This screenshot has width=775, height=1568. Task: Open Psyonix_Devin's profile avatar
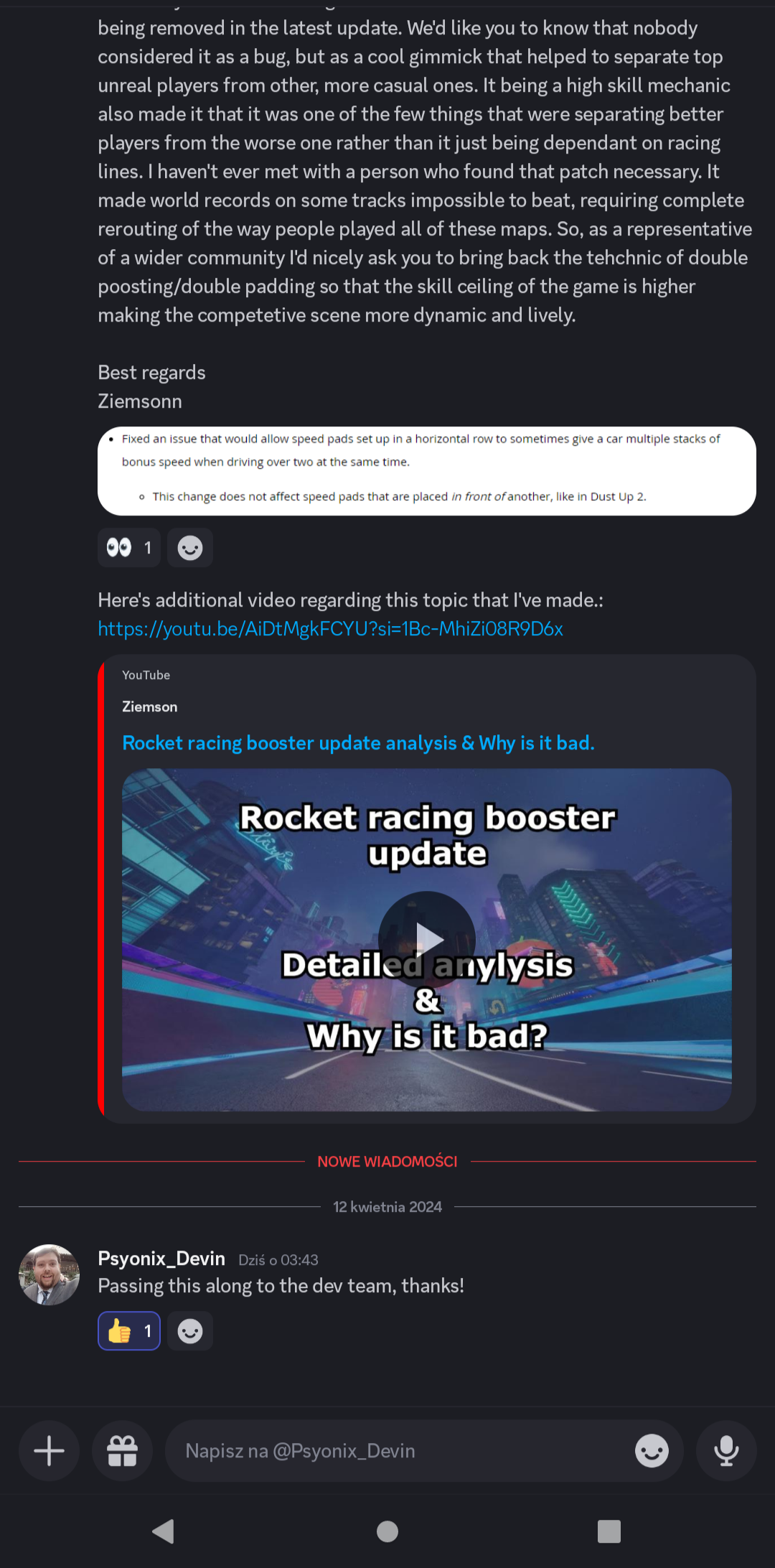click(49, 1274)
